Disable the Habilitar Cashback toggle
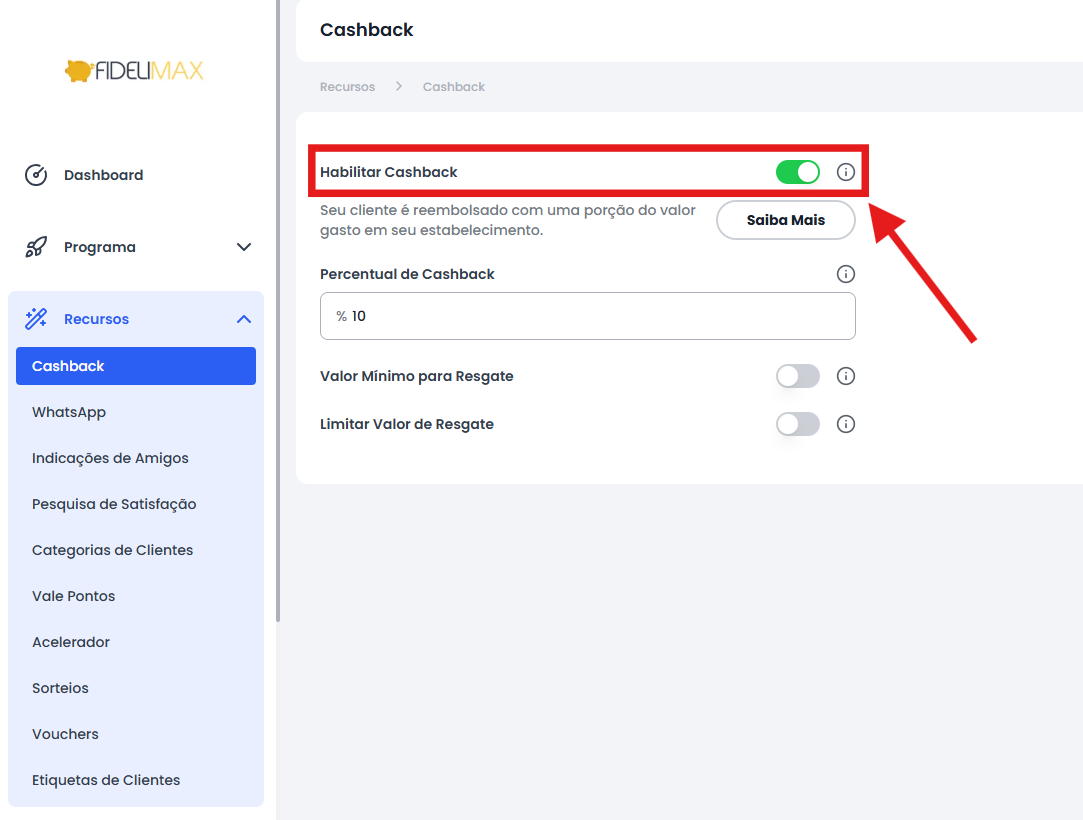Viewport: 1083px width, 820px height. (x=798, y=172)
